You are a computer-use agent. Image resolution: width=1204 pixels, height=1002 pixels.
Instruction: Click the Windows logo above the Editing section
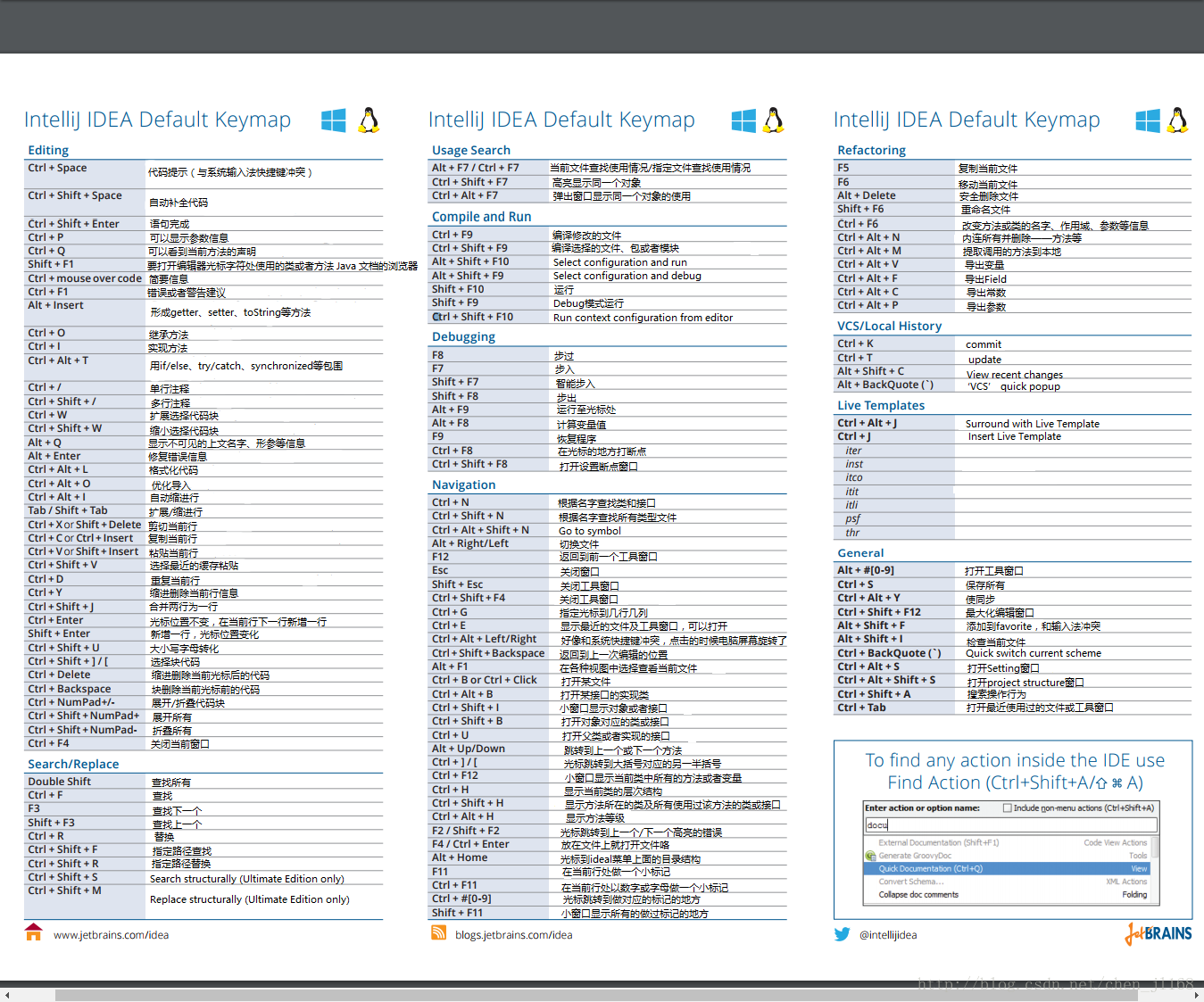(334, 120)
